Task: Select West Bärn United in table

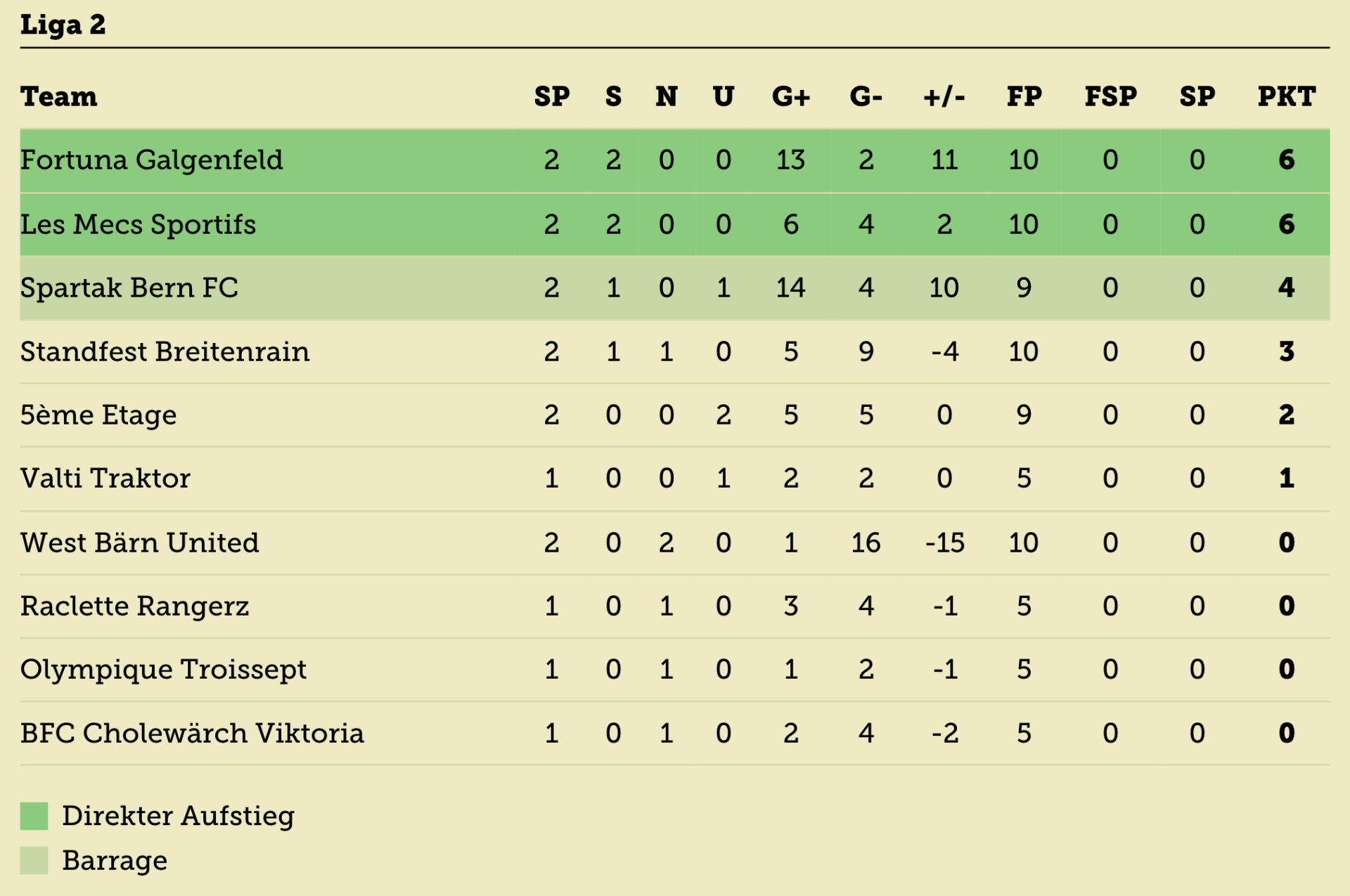Action: [140, 543]
